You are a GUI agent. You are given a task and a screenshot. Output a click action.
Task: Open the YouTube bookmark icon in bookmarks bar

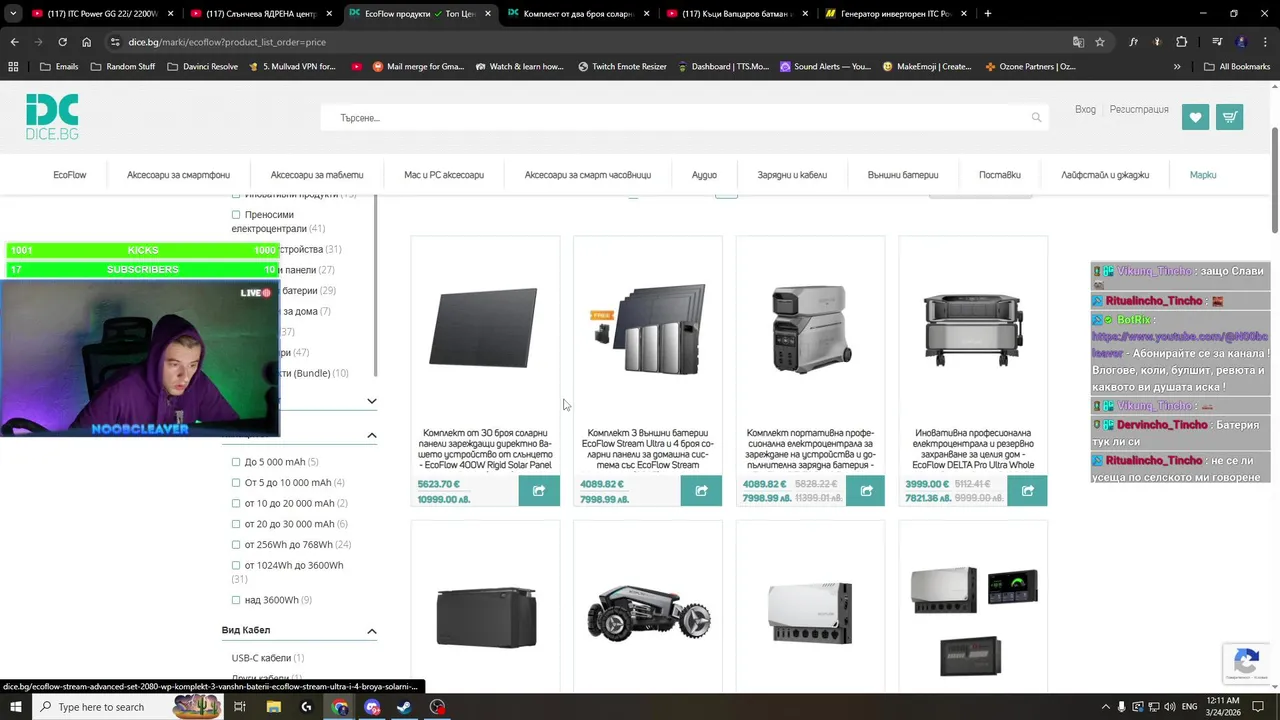(x=357, y=66)
